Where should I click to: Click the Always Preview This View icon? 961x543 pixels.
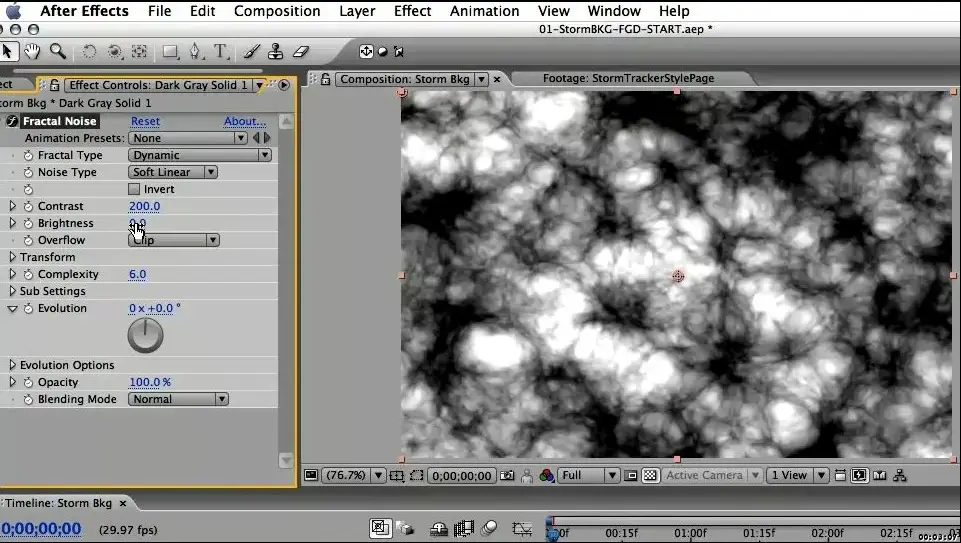pos(311,475)
